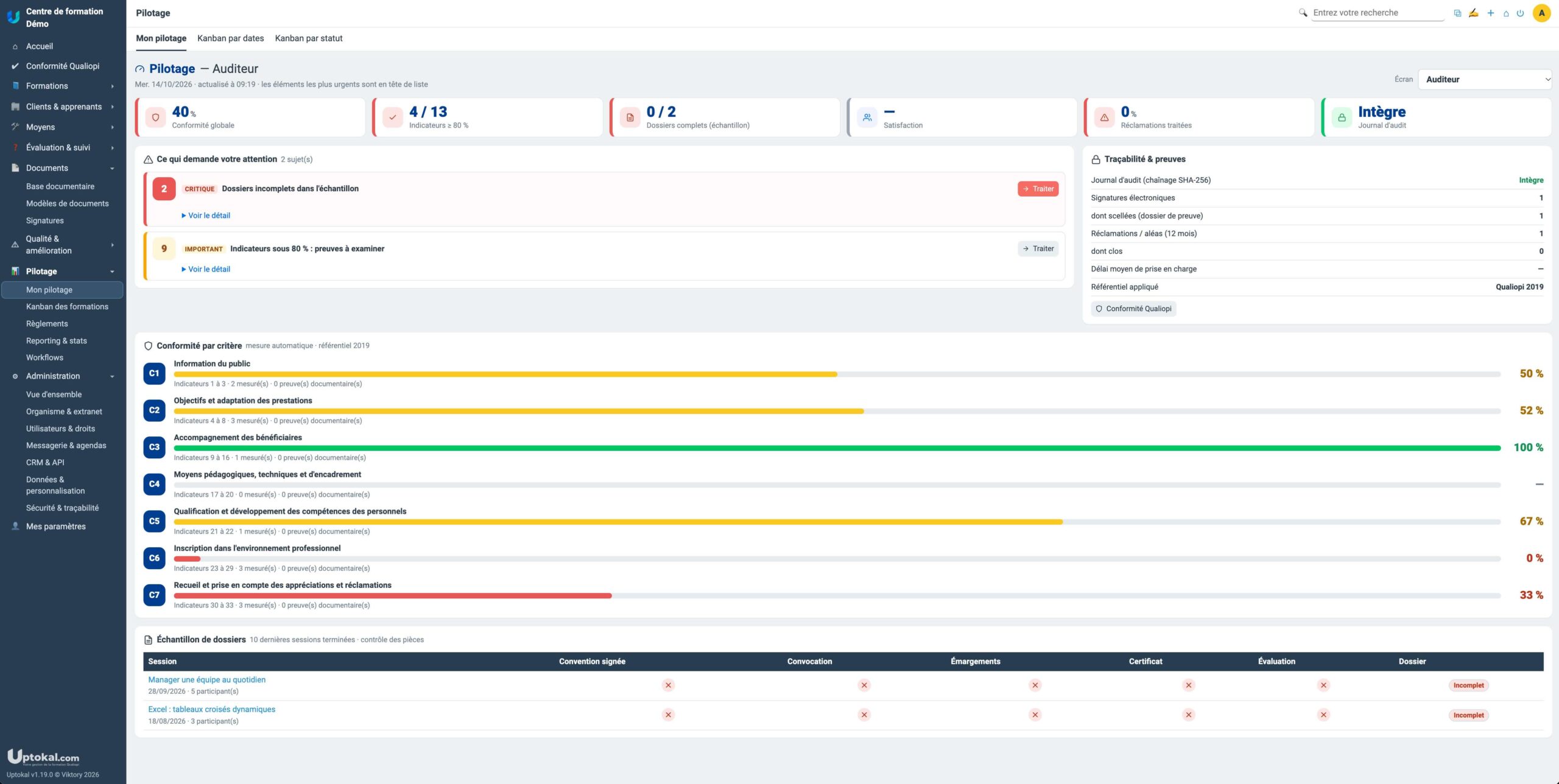Click the house icon in top bar
The width and height of the screenshot is (1559, 784).
point(1506,13)
